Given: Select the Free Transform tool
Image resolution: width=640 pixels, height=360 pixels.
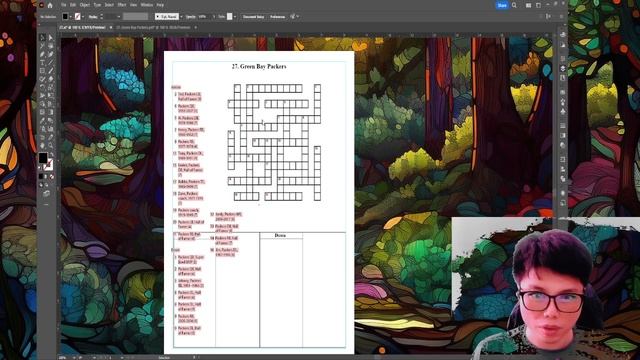Looking at the screenshot, I should 51,96.
